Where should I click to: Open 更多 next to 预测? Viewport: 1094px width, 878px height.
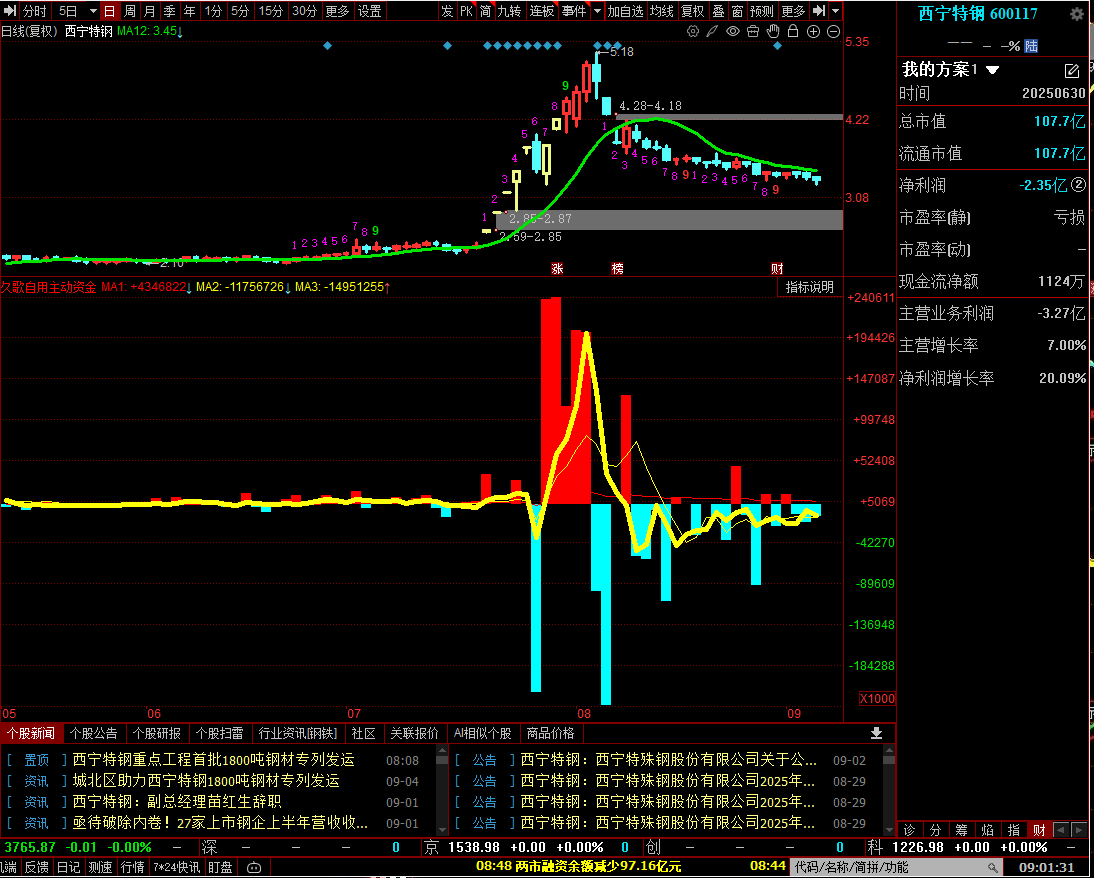click(x=794, y=11)
